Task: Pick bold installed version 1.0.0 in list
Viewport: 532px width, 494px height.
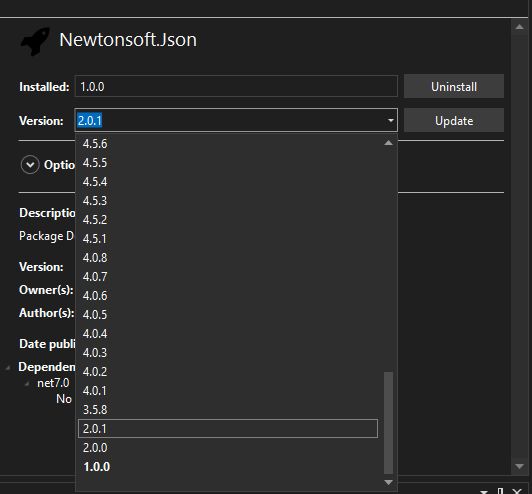Action: click(x=228, y=467)
